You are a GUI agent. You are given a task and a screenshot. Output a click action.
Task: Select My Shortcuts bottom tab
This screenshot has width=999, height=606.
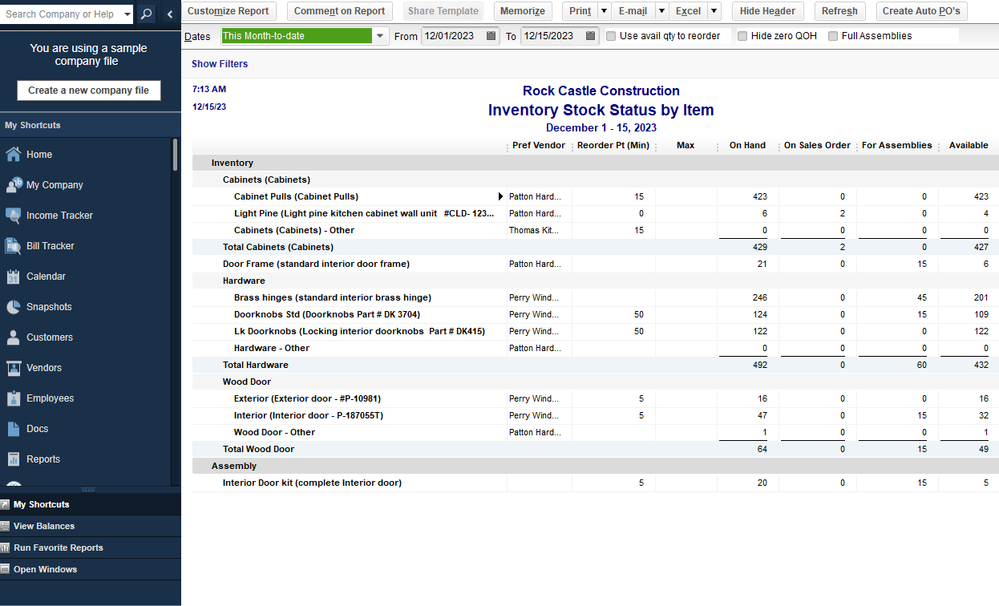pyautogui.click(x=90, y=505)
